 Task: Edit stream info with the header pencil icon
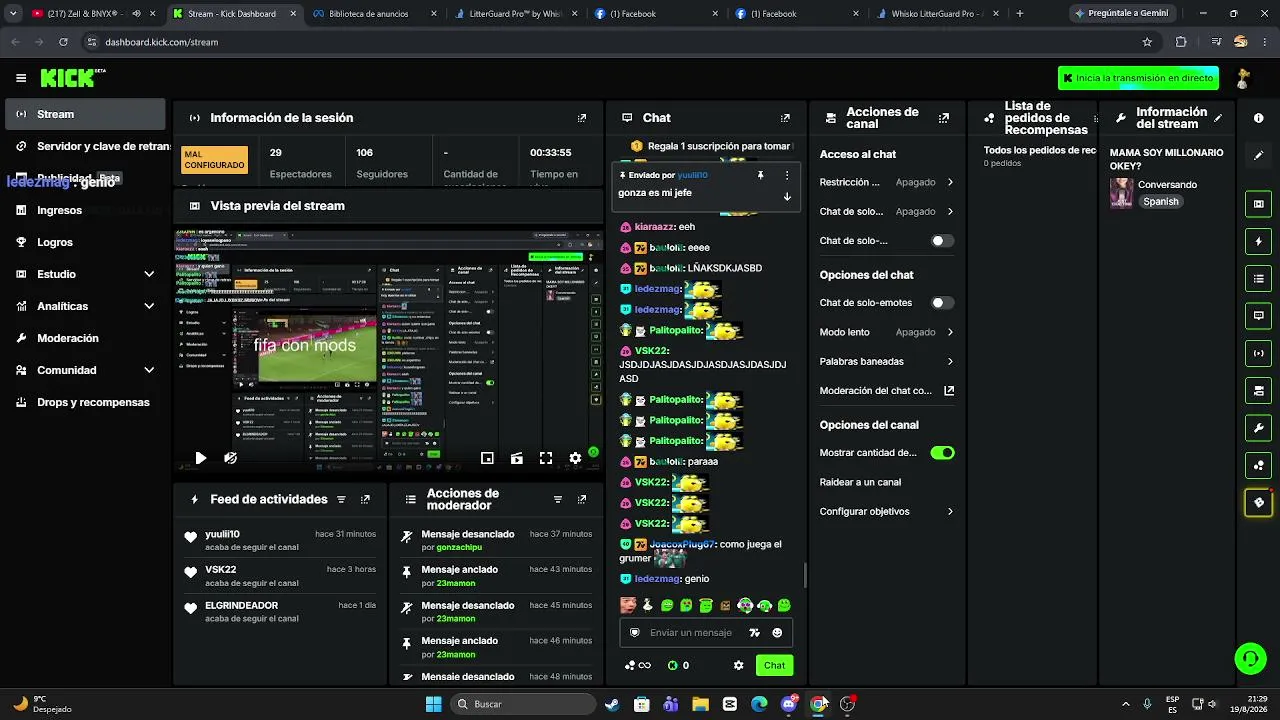click(x=1217, y=118)
